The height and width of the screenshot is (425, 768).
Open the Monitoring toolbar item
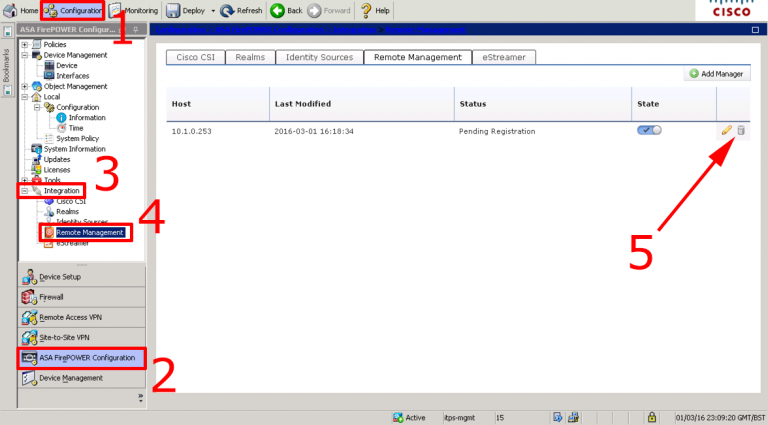coord(134,10)
